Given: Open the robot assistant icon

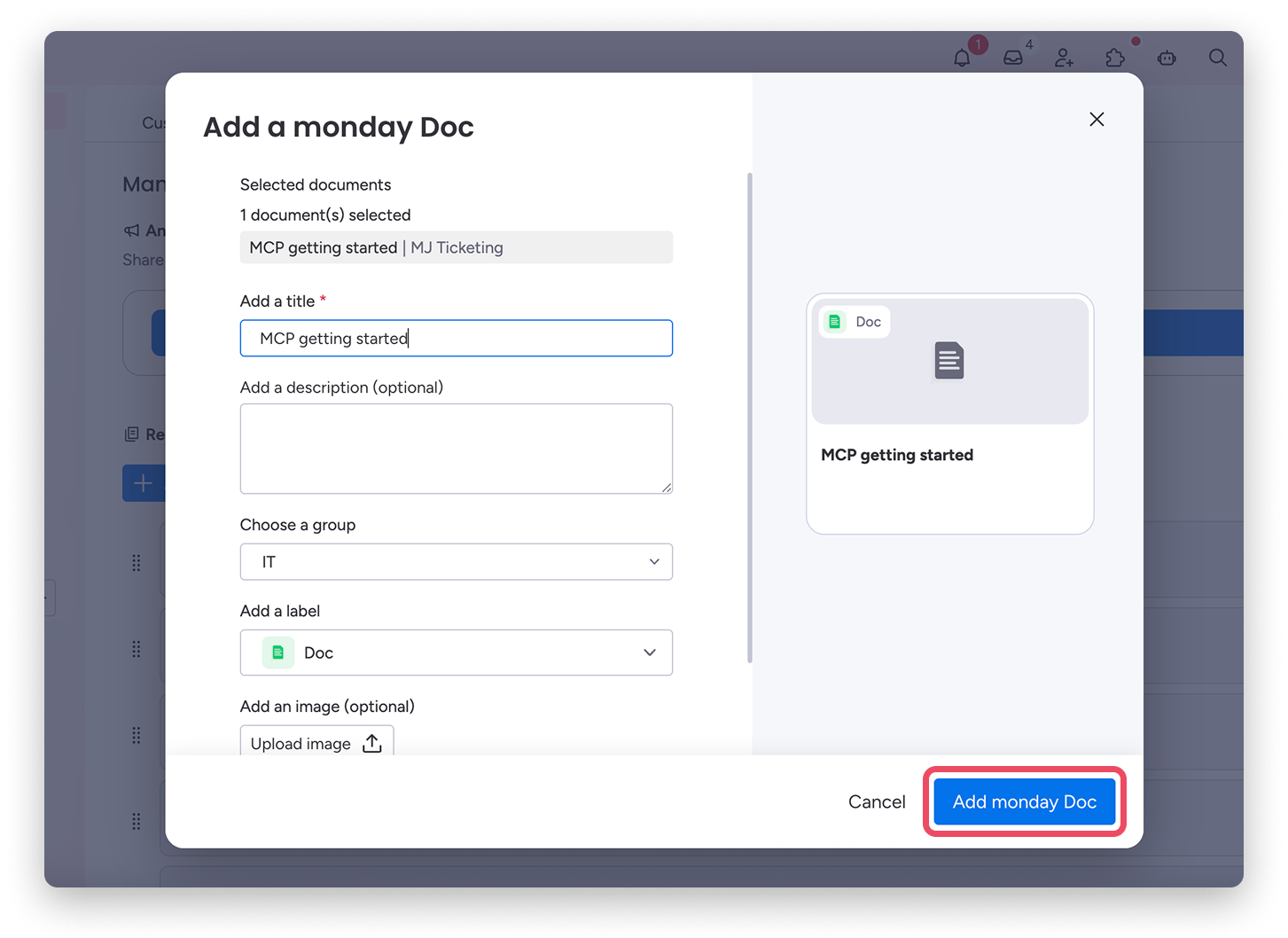Looking at the screenshot, I should [x=1167, y=58].
